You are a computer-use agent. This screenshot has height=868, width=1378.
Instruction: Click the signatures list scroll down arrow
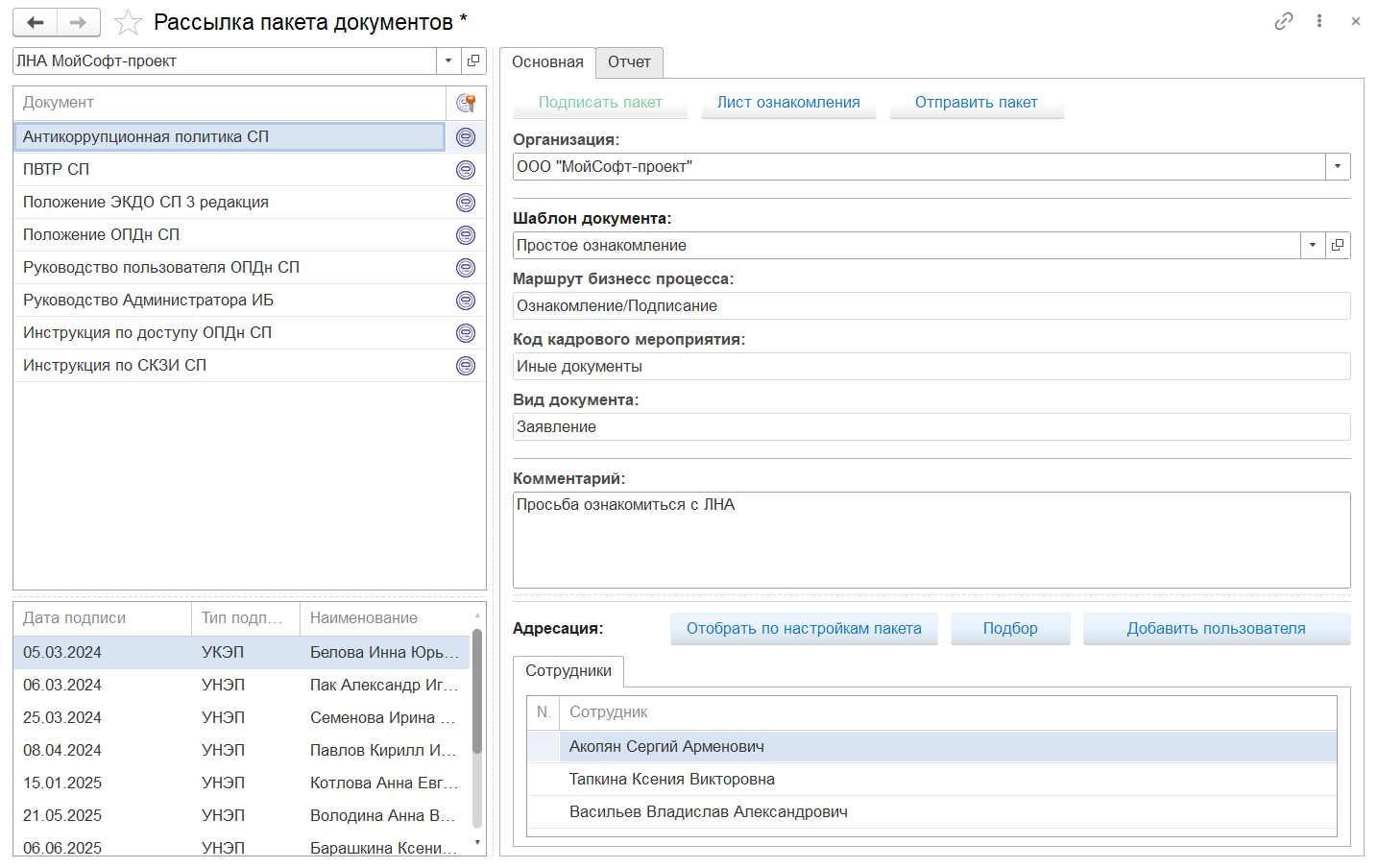pos(477,843)
